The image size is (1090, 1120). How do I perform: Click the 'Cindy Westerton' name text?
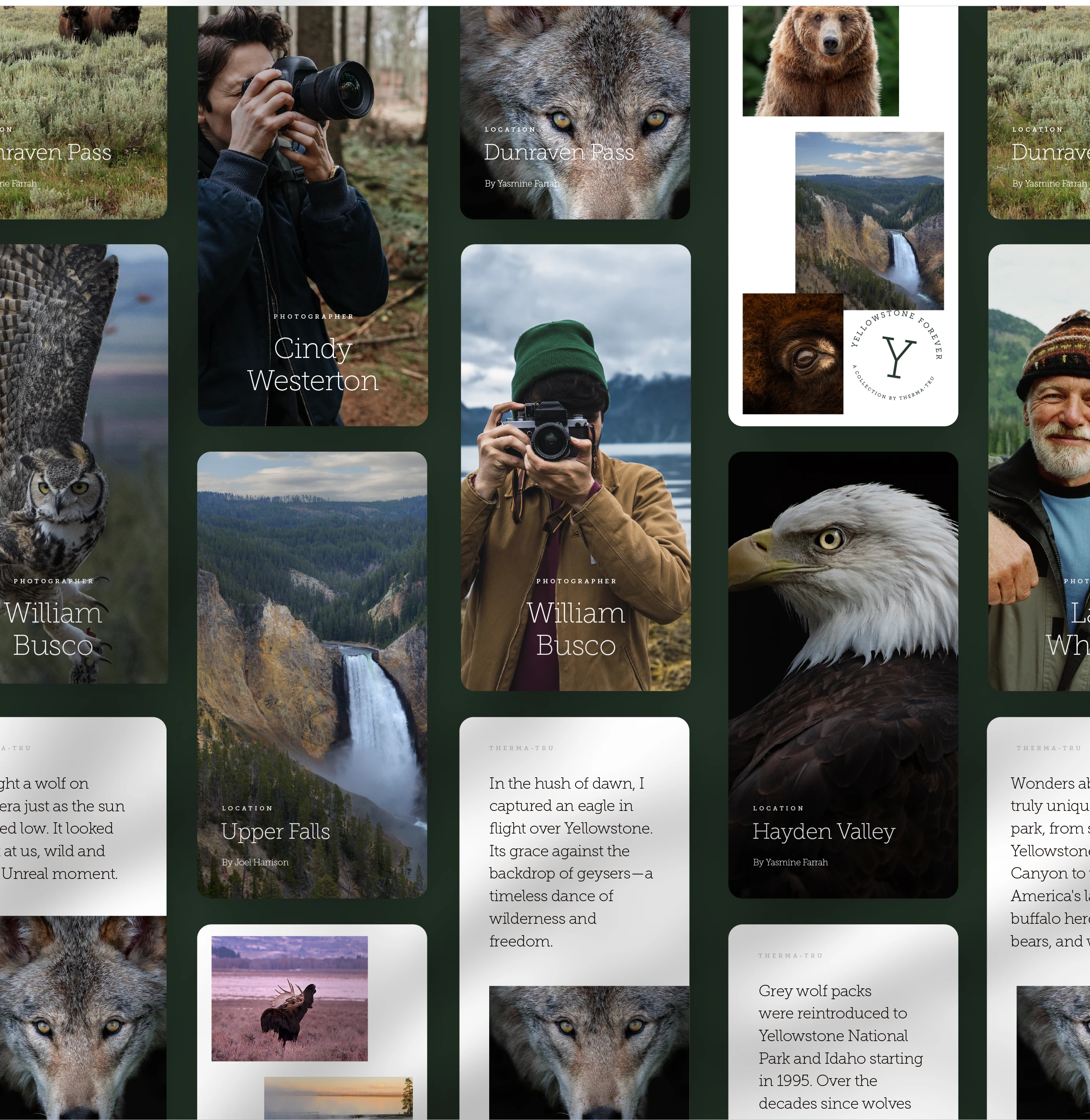[x=313, y=364]
